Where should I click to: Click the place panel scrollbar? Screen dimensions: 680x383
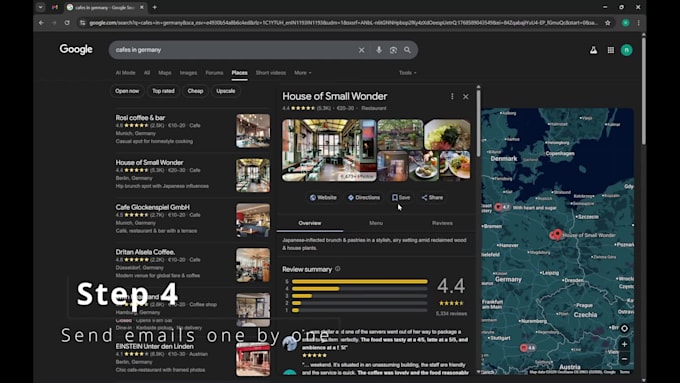click(478, 123)
